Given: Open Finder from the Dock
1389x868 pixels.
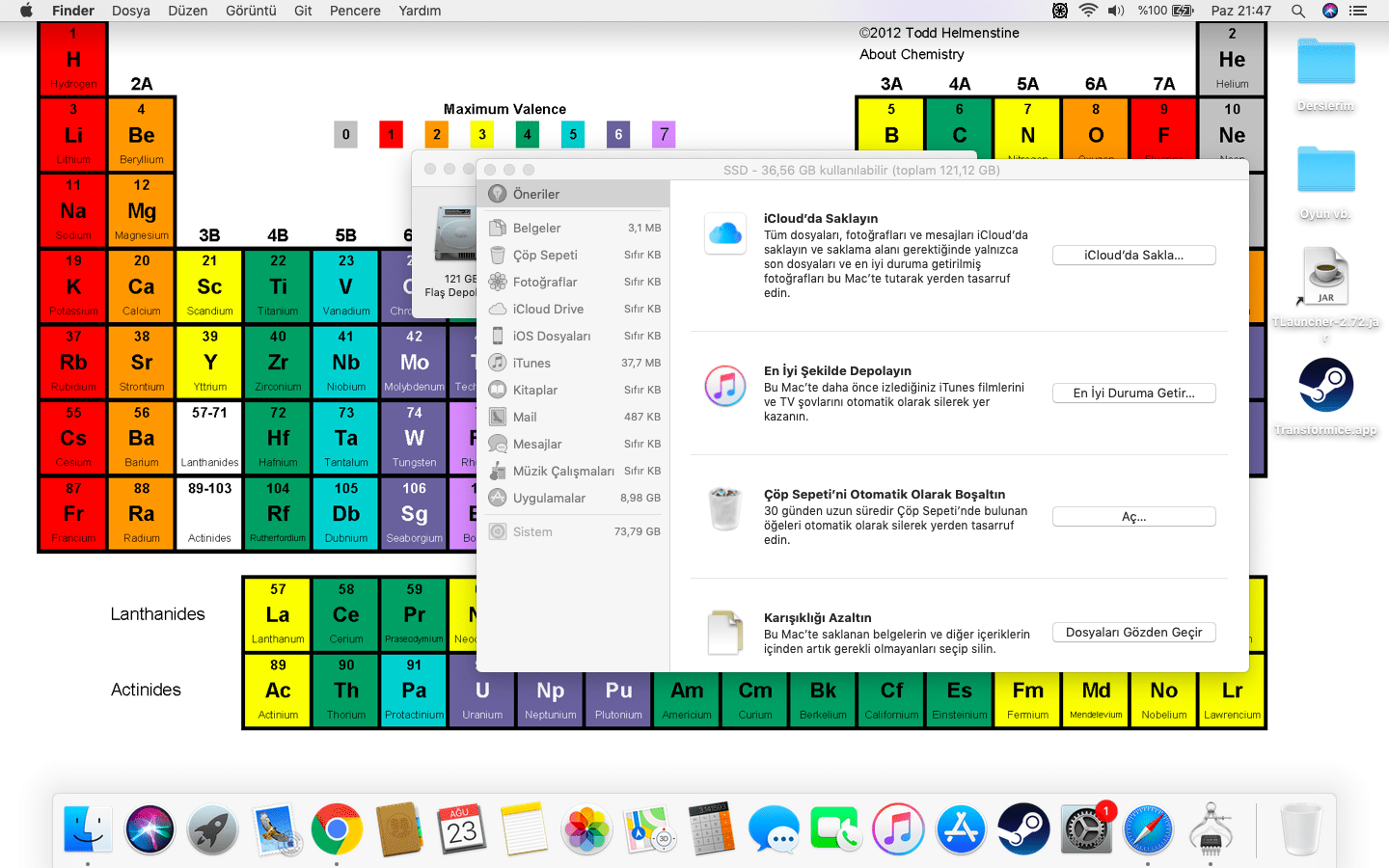Looking at the screenshot, I should [88, 828].
